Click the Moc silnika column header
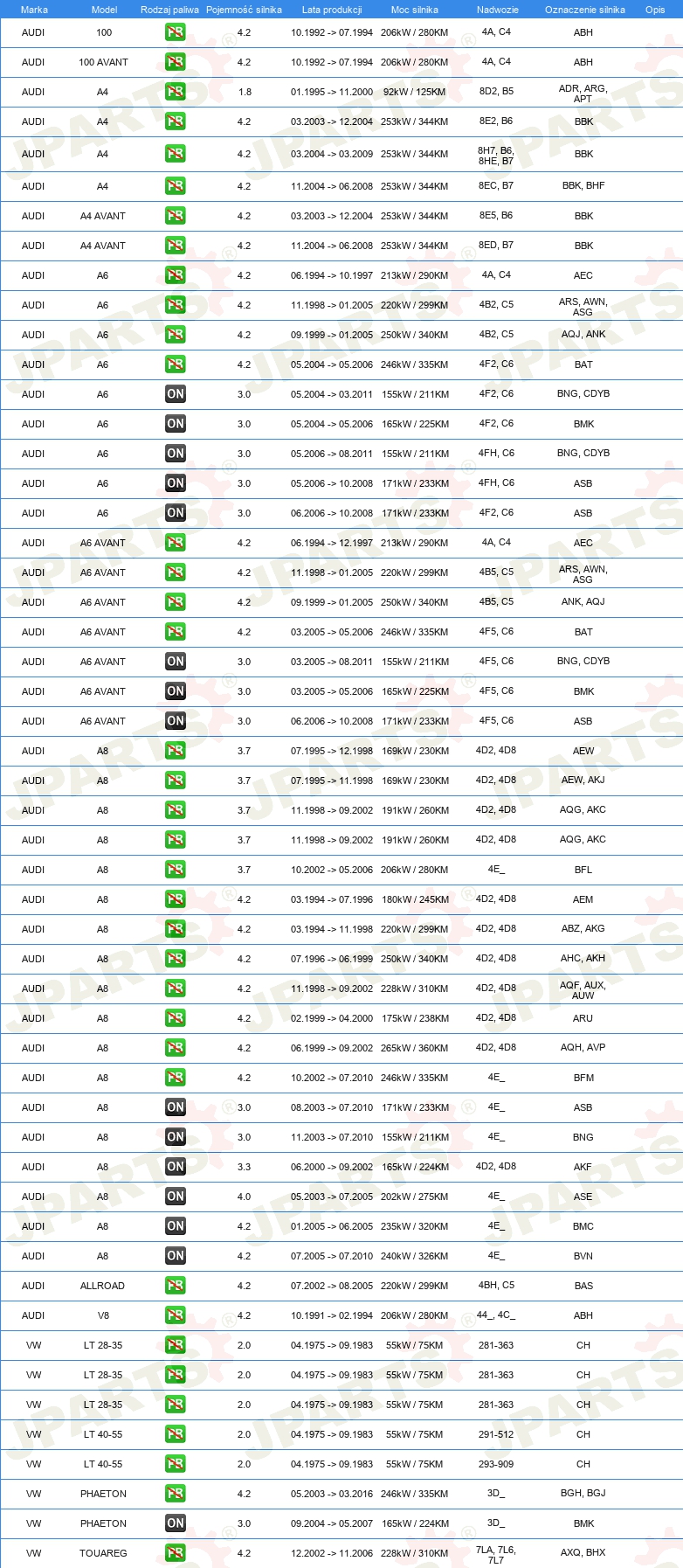Viewport: 683px width, 1568px height. (415, 10)
